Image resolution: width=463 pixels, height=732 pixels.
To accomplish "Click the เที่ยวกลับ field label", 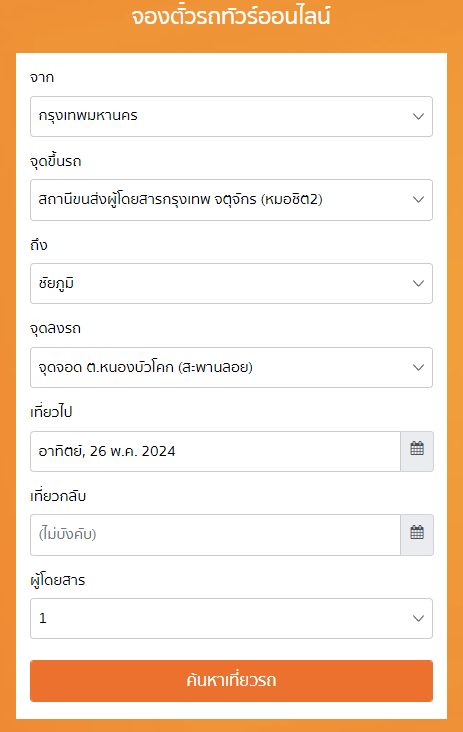I will point(58,495).
